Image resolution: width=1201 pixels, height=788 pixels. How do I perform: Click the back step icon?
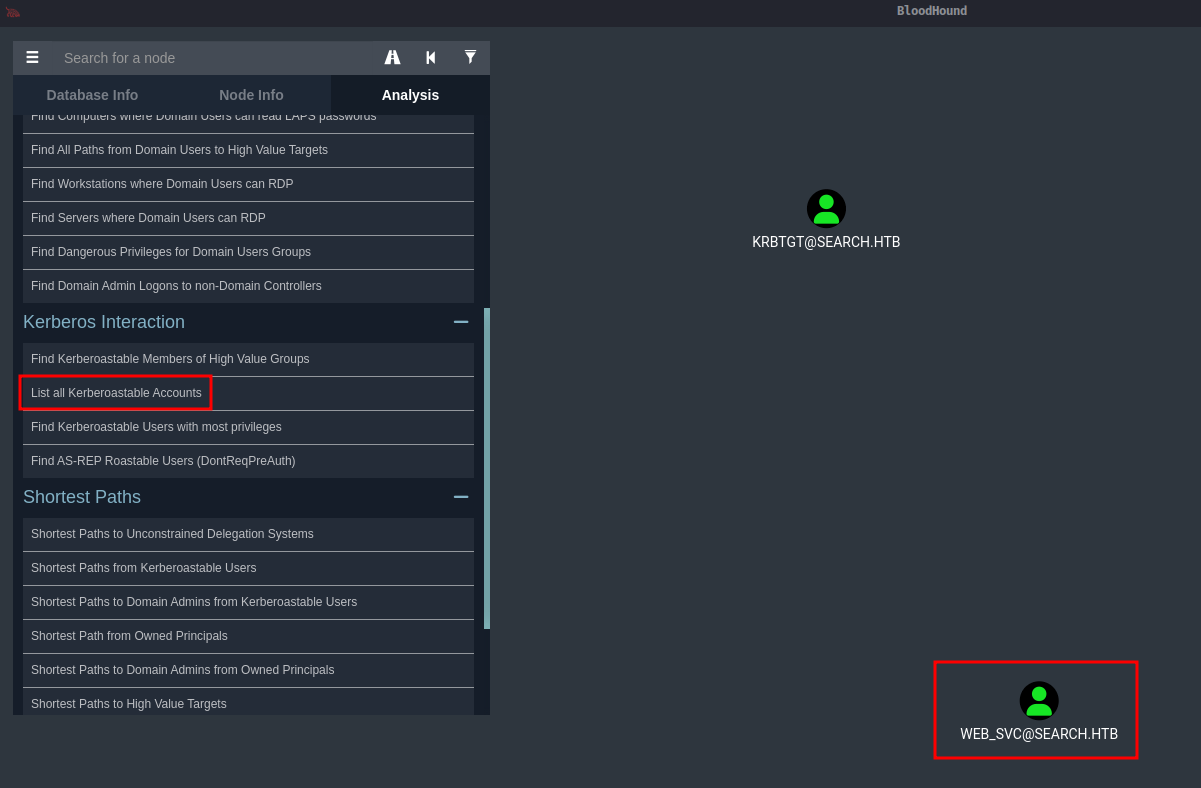pos(431,57)
